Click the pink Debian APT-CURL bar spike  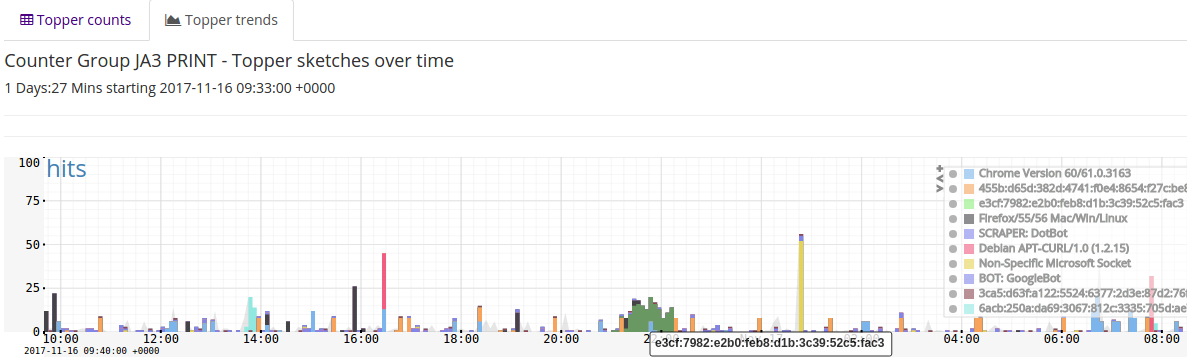pos(384,281)
